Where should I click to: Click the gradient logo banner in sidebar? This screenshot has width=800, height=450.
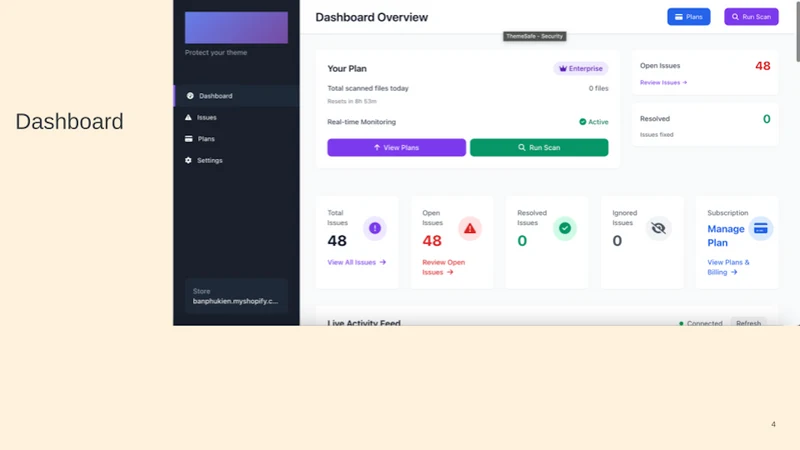(236, 28)
